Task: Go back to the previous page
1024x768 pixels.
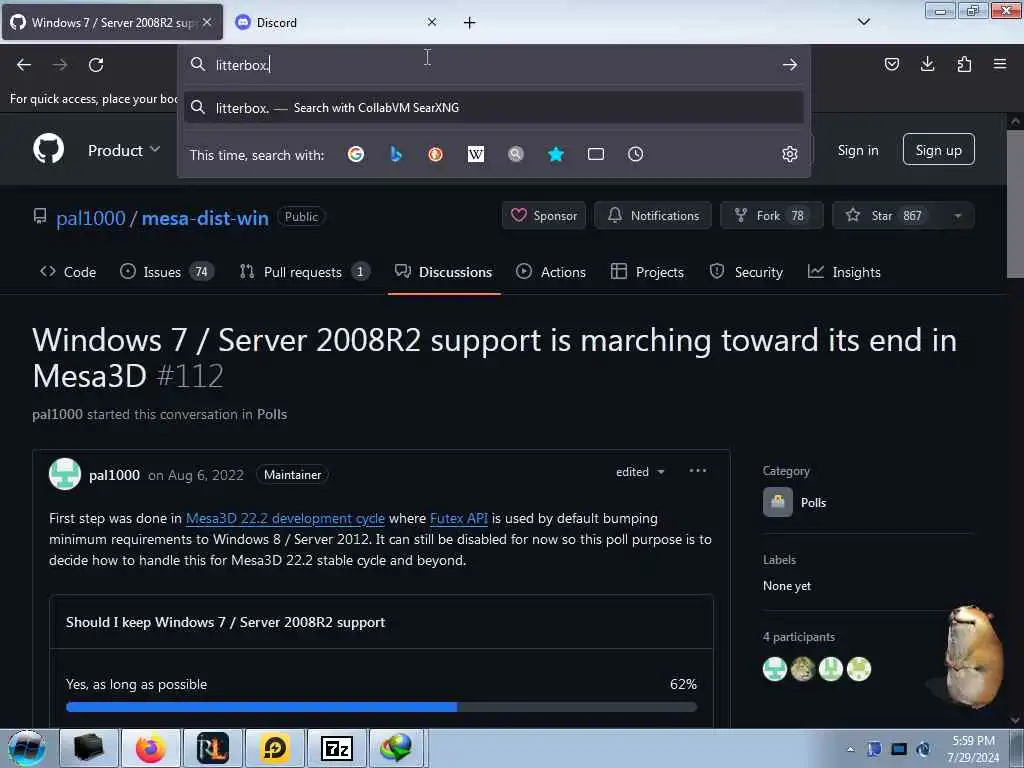Action: (x=24, y=65)
